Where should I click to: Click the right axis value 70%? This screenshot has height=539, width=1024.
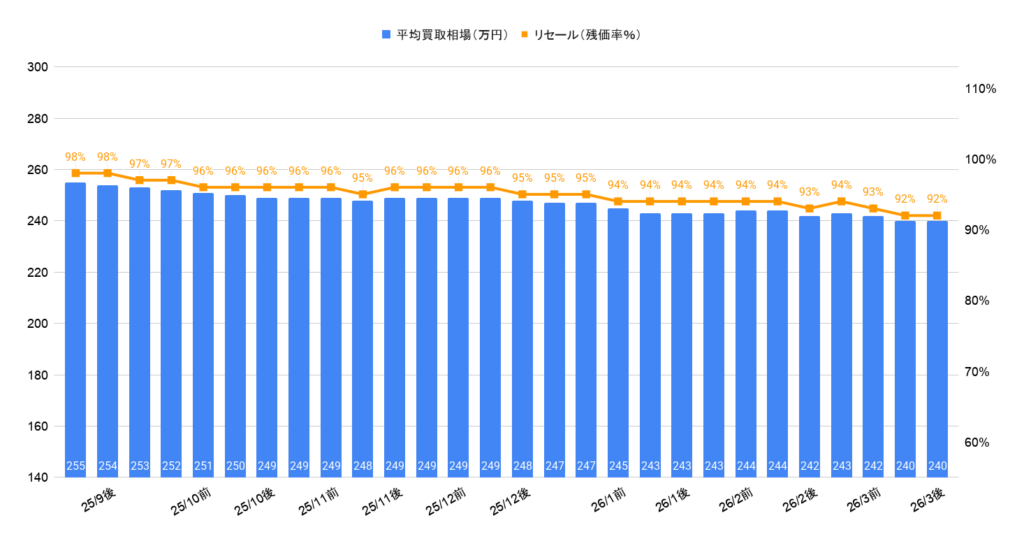click(x=978, y=372)
